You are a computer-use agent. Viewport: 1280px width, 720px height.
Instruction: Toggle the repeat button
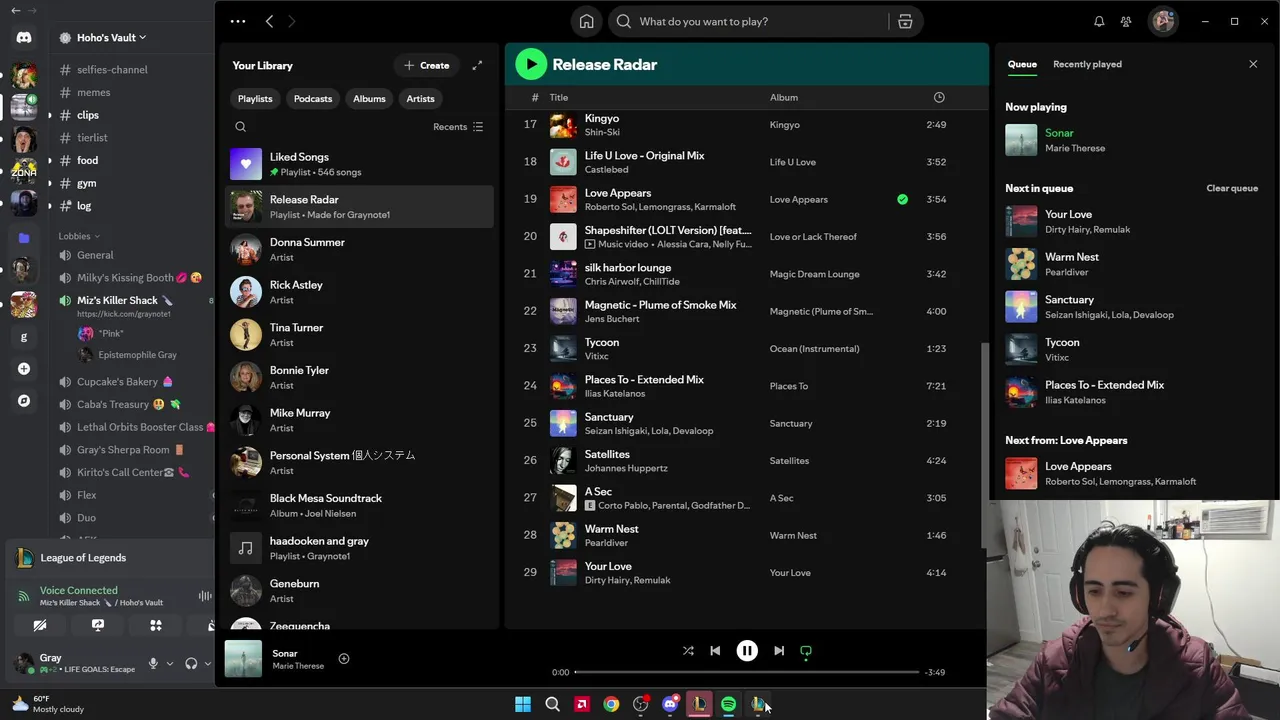(x=806, y=651)
